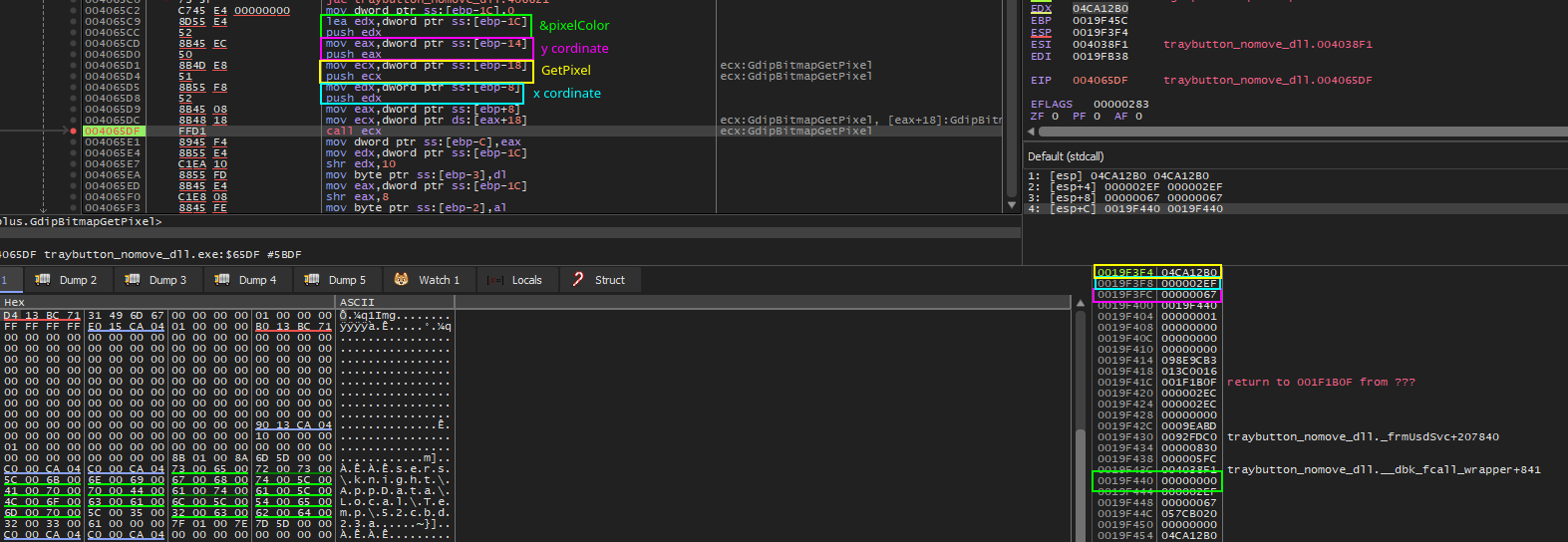Screen dimensions: 1568x542
Task: Select disassembly address 004065ED
Action: pos(113,185)
